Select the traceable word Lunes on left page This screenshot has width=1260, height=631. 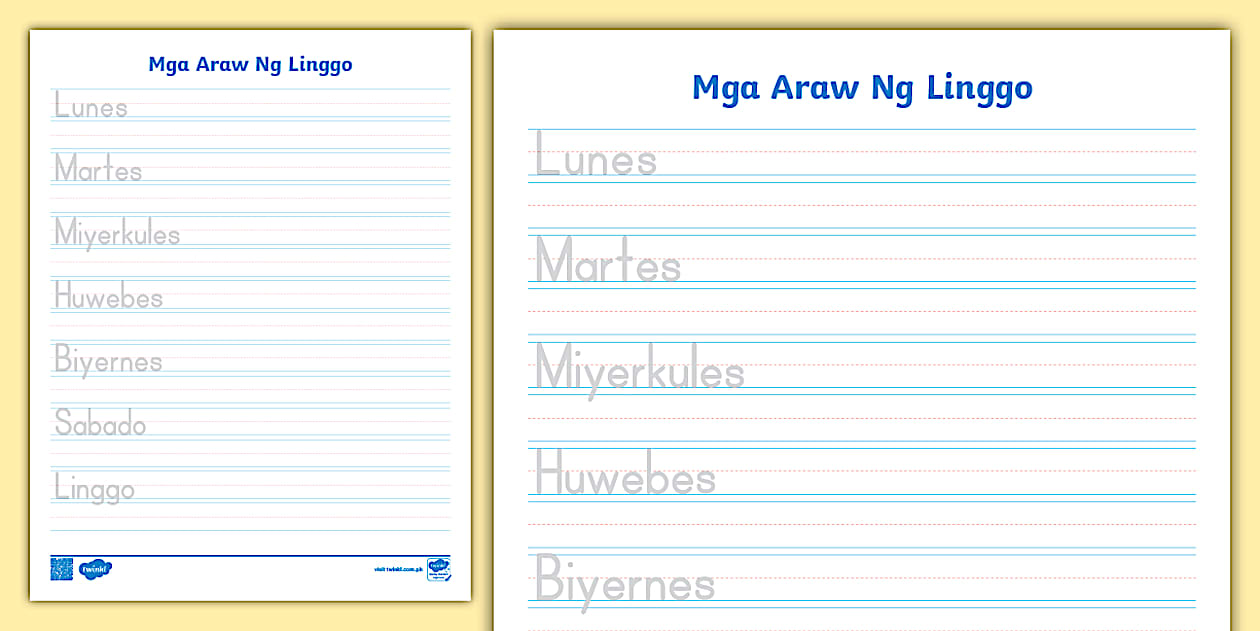(x=90, y=107)
